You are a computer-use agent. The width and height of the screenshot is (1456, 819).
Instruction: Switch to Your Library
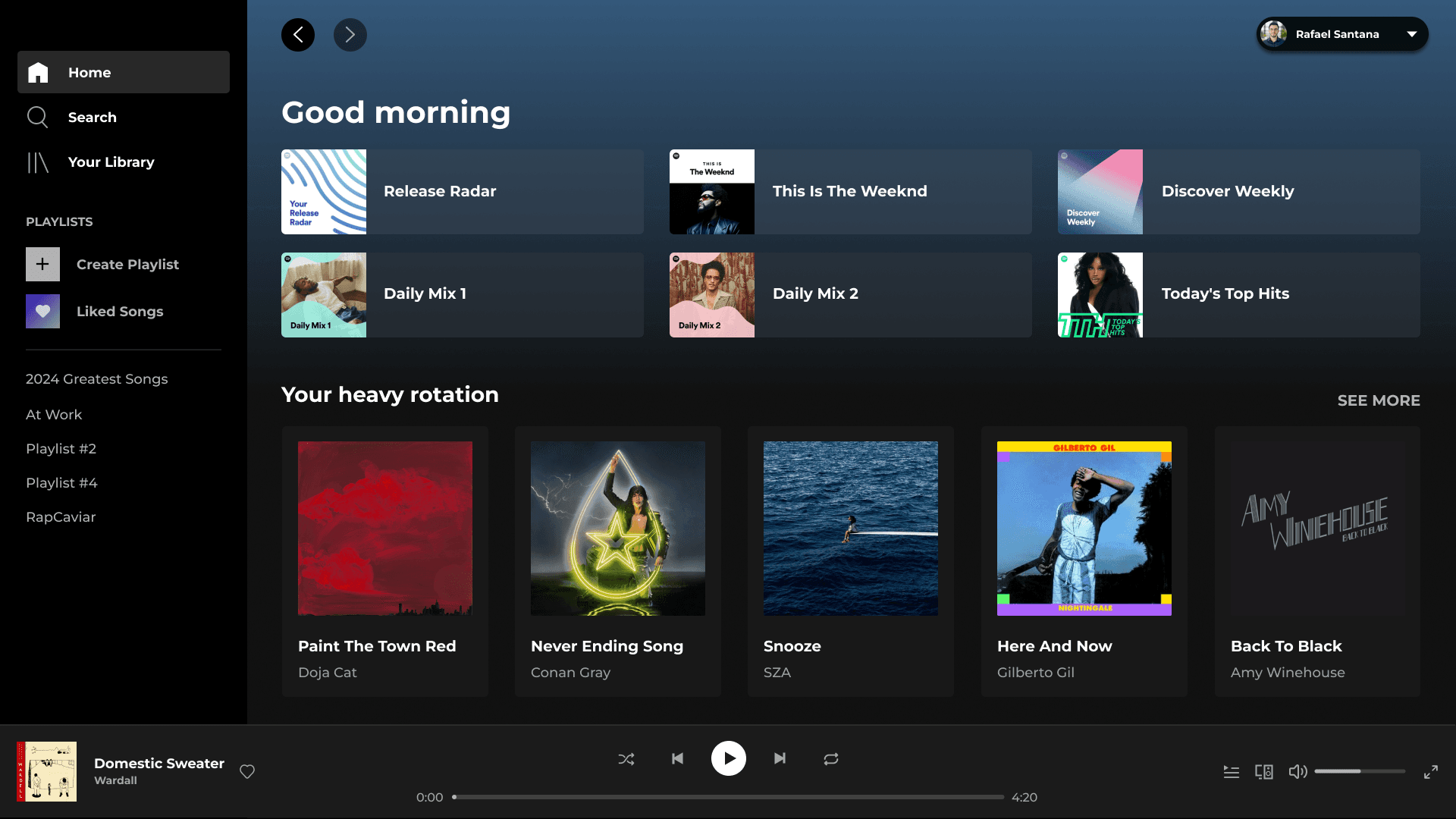110,162
